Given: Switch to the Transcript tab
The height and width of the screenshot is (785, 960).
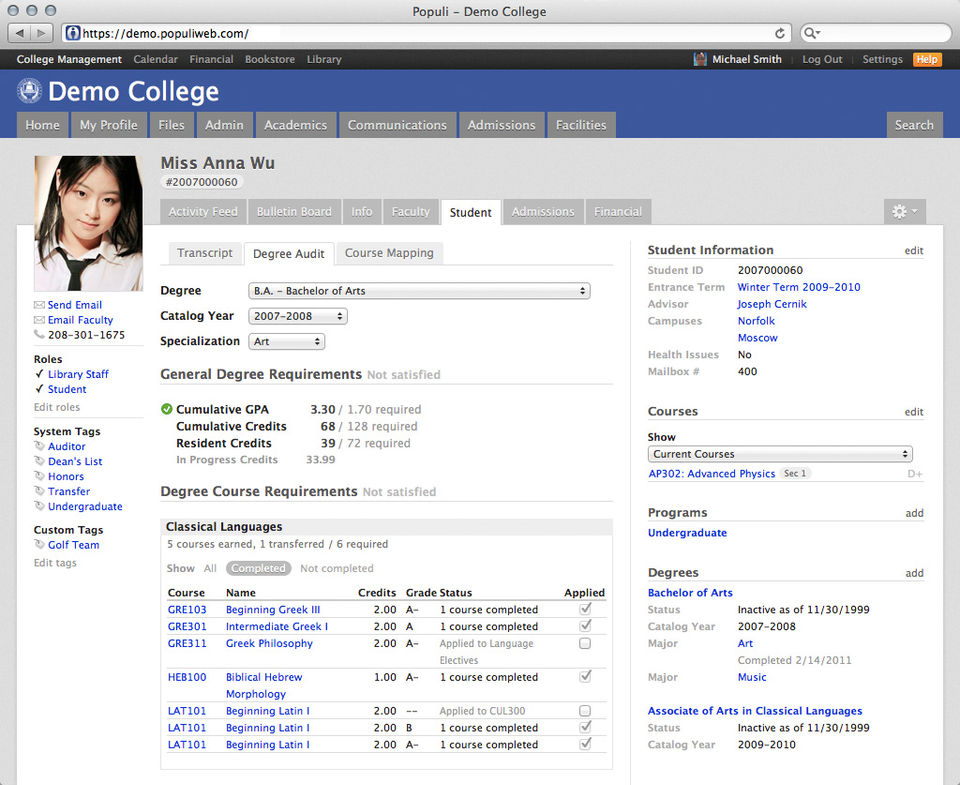Looking at the screenshot, I should [x=205, y=253].
